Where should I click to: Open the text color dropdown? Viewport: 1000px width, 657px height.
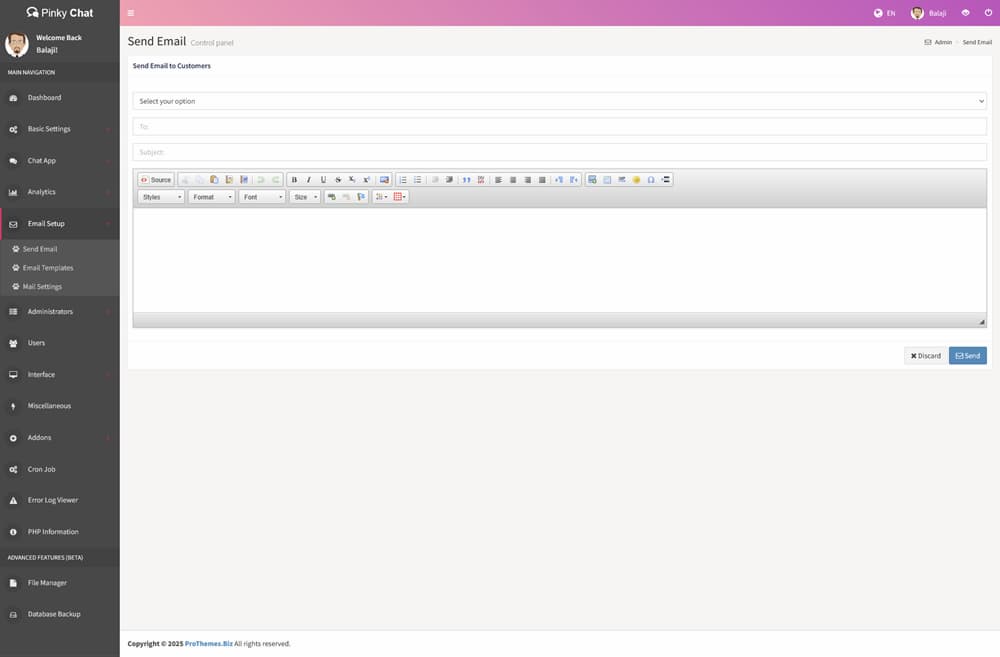(381, 197)
